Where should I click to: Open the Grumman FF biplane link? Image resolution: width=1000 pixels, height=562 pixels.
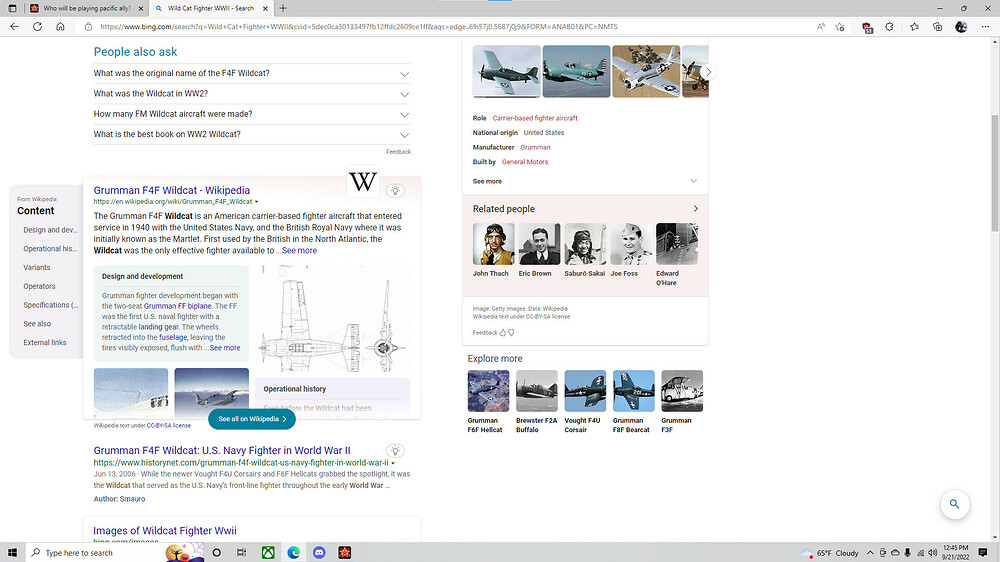coord(177,306)
